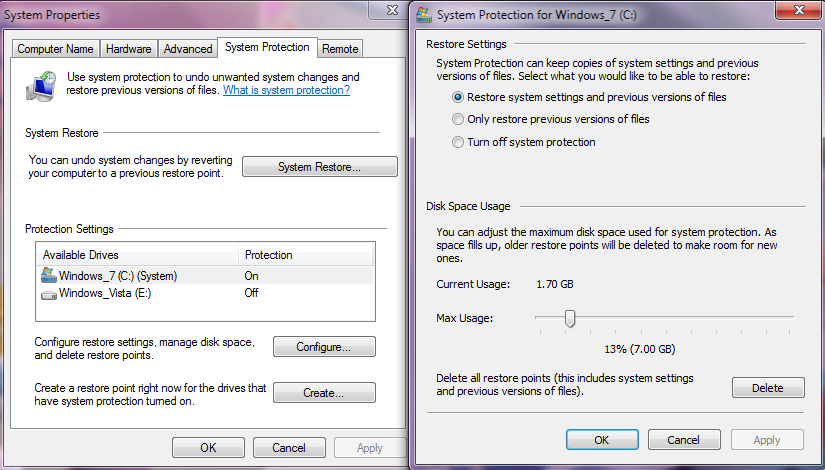The image size is (825, 470).
Task: Select the Windows_Vista (E:) drive row
Action: (206, 293)
